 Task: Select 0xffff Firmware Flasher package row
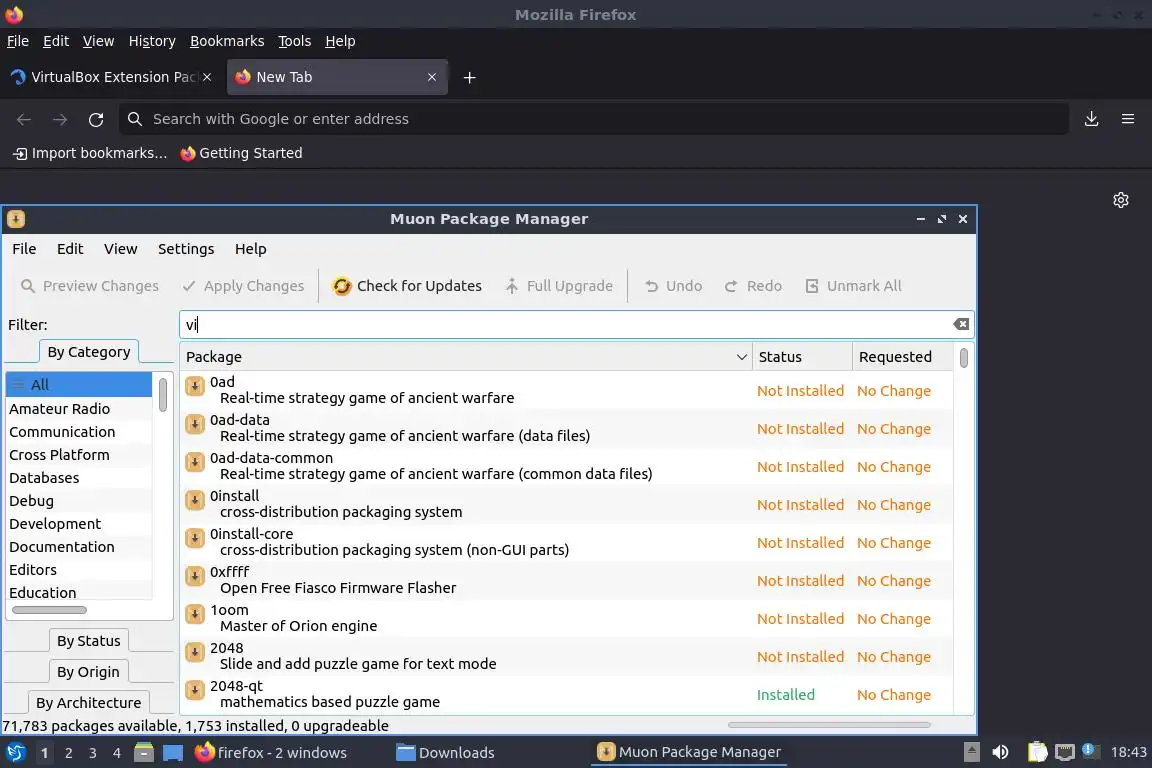[566, 580]
